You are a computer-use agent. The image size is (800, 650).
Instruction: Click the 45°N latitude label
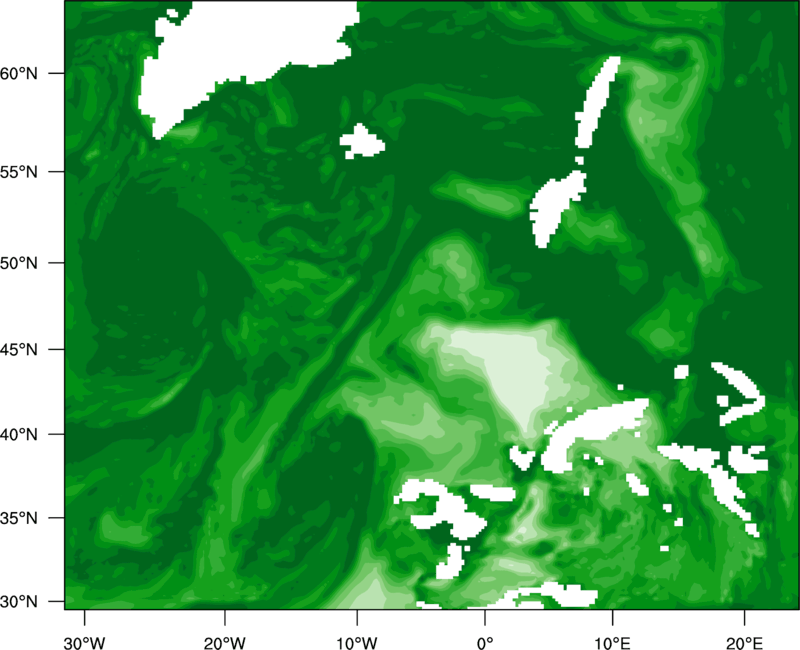19,349
